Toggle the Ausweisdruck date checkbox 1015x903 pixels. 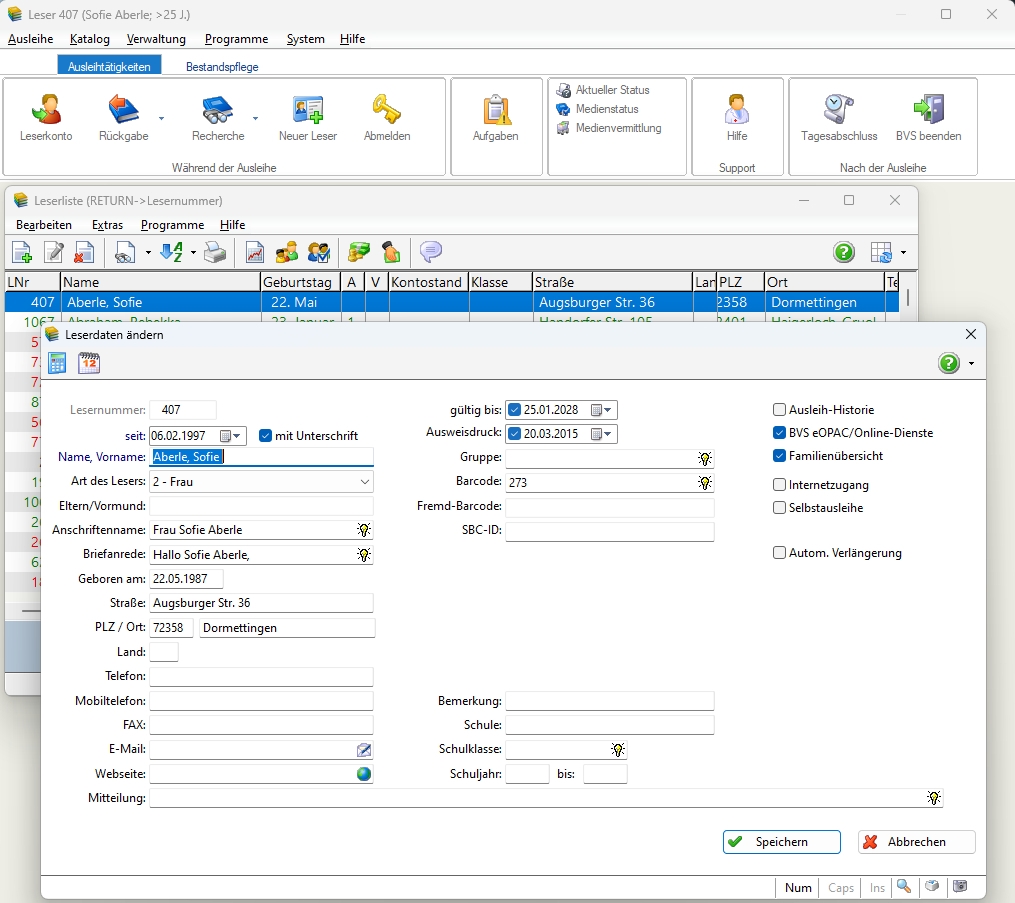[515, 434]
